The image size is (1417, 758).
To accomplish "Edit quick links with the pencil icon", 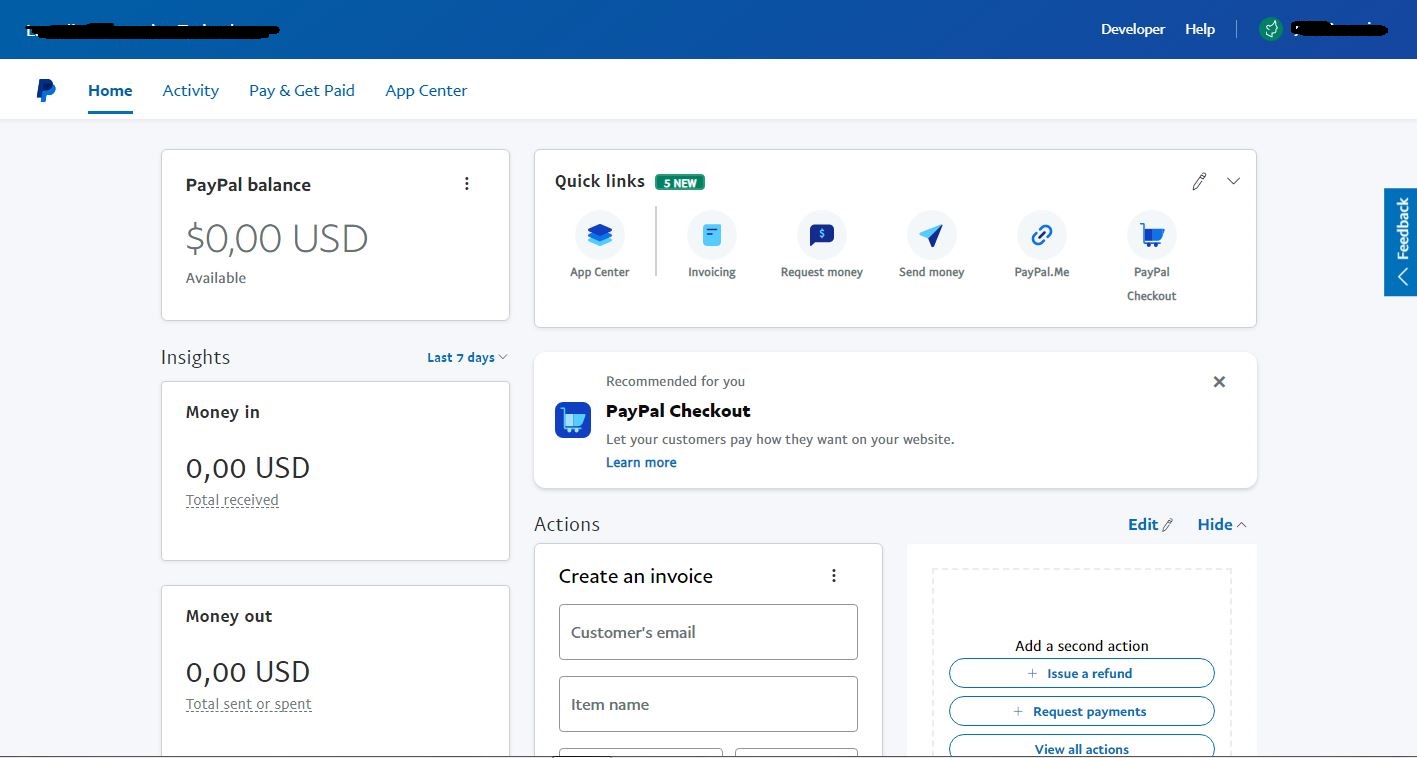I will (x=1199, y=181).
